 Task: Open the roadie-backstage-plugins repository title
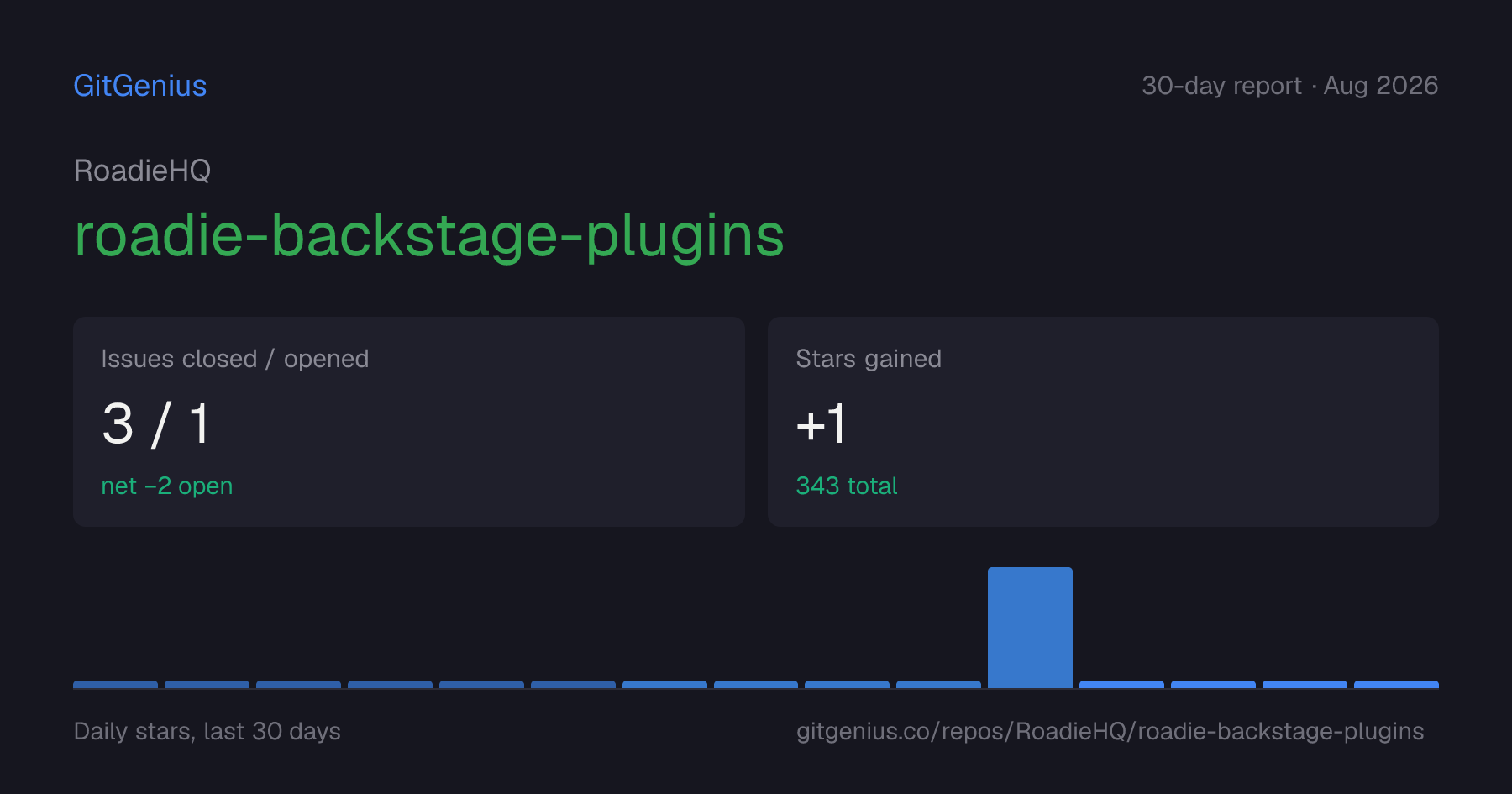point(429,236)
